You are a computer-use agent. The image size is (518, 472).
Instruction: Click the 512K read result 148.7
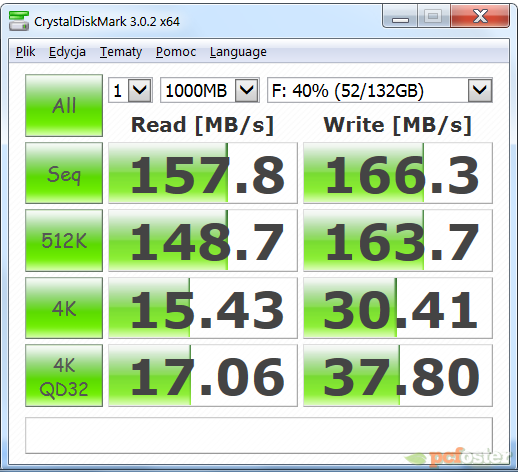pos(203,240)
